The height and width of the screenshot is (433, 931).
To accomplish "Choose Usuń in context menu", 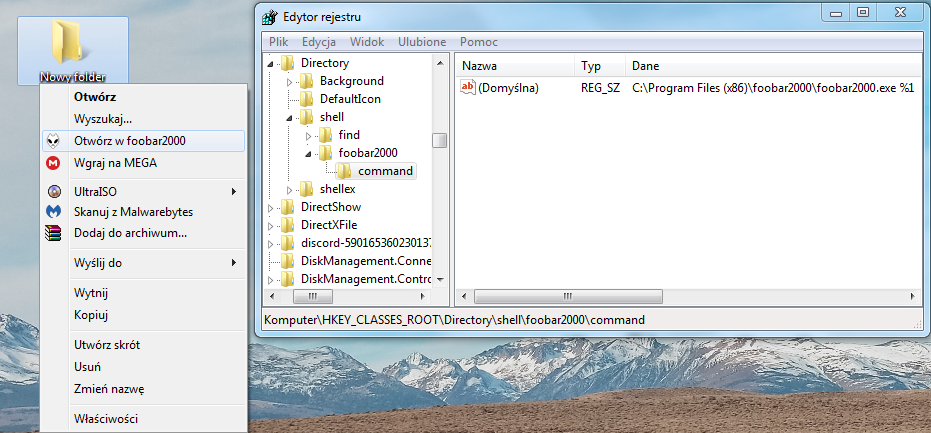I will (x=142, y=366).
